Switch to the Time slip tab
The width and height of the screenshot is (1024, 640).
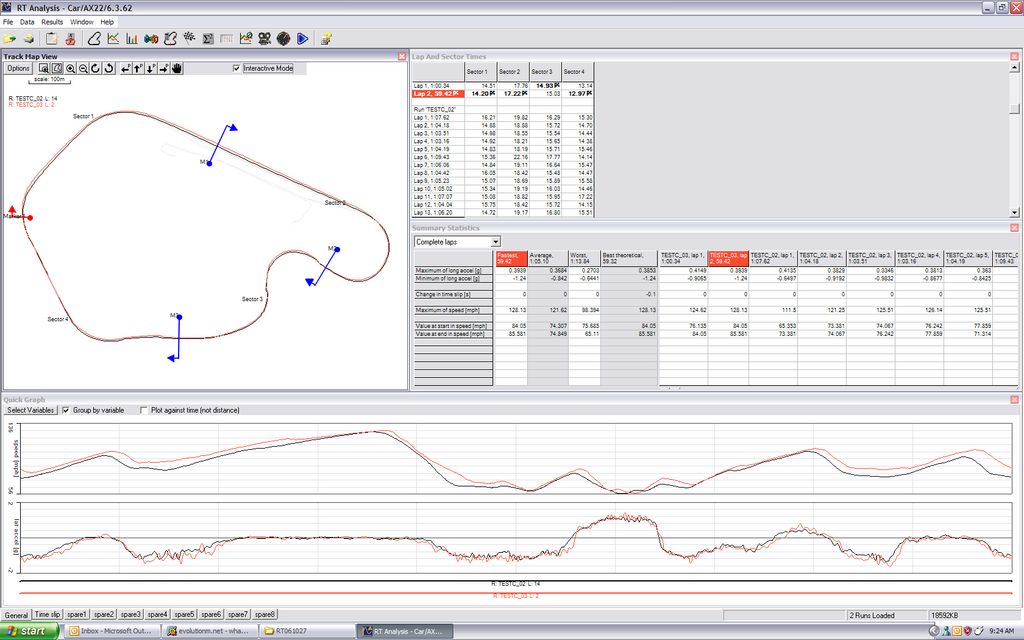click(x=47, y=614)
